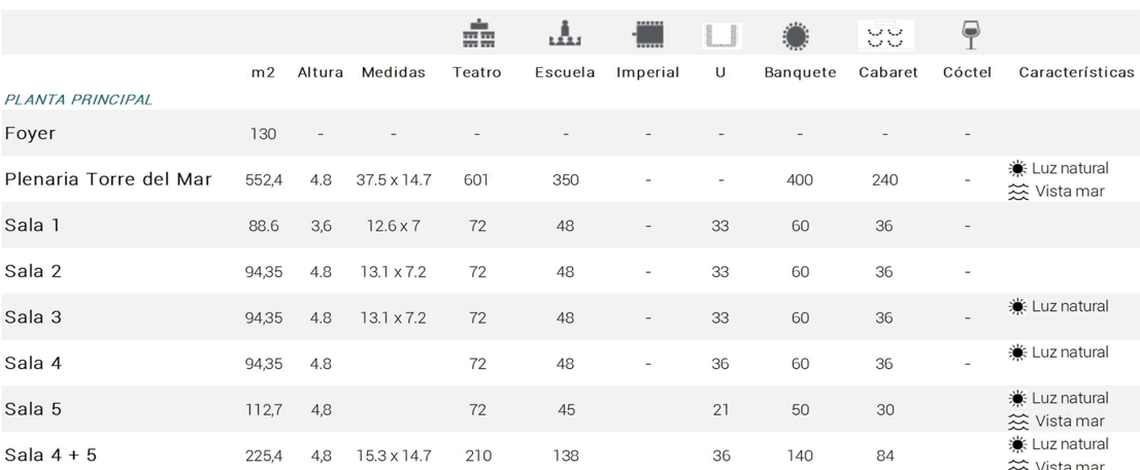
Task: Click the Luz natural sun icon for Sala 3
Action: pos(1017,306)
